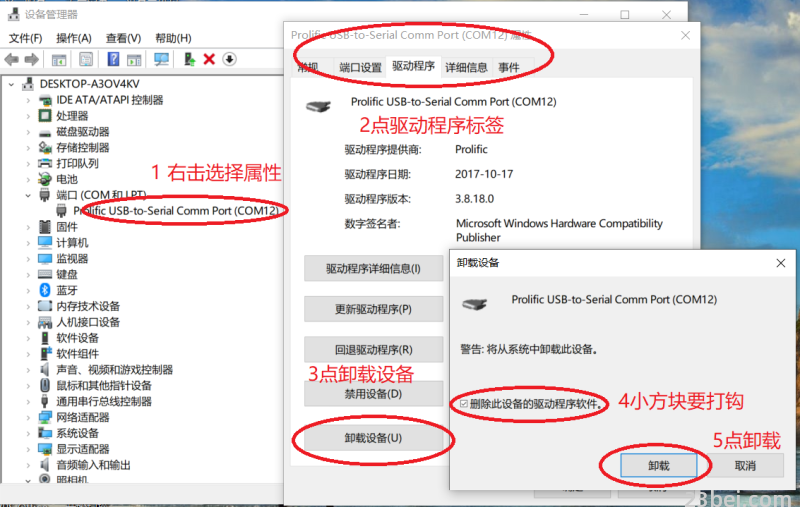The image size is (800, 507).
Task: Click the toolbar icon right of the blue Help icon
Action: click(134, 60)
